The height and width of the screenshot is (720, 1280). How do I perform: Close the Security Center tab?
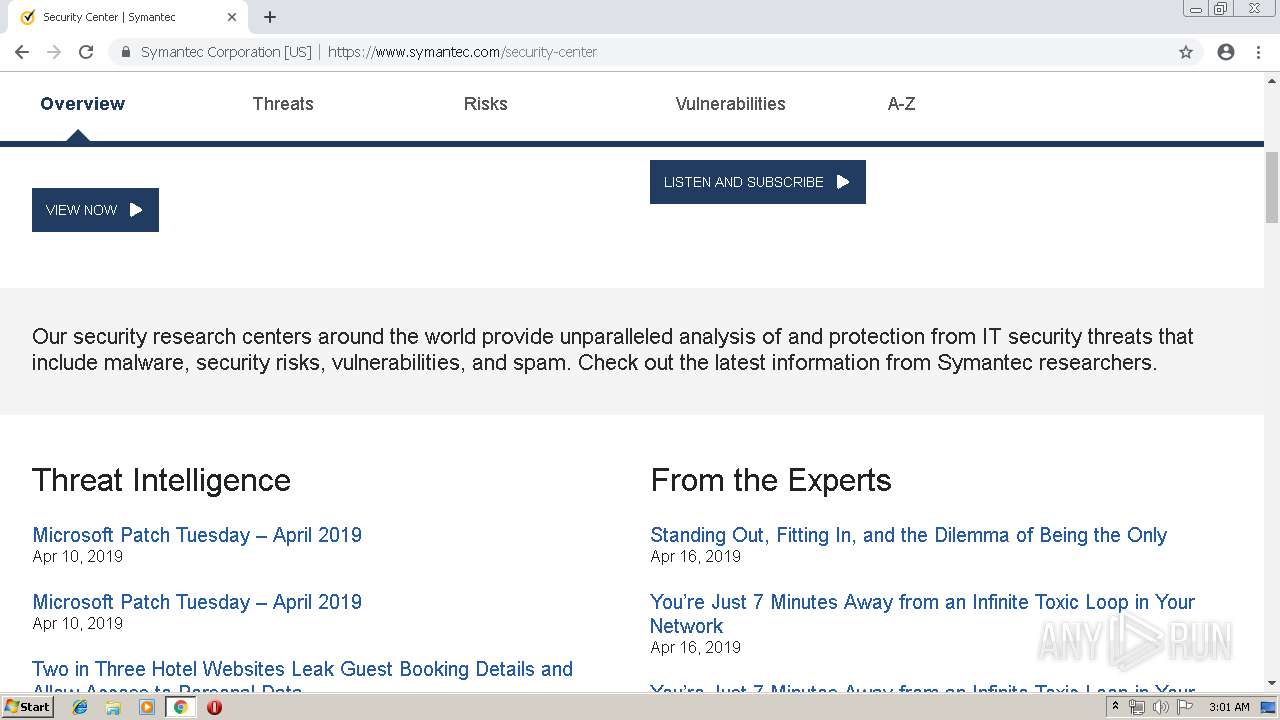point(232,17)
